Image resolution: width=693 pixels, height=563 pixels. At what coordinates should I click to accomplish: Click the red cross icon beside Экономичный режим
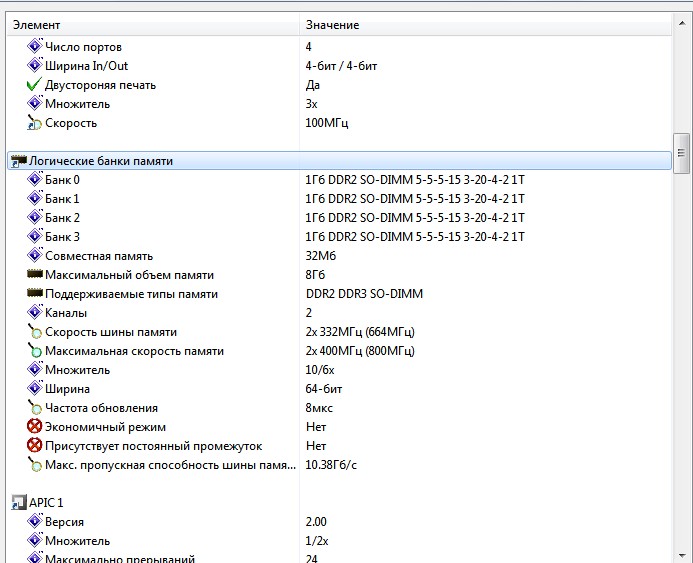tap(34, 427)
